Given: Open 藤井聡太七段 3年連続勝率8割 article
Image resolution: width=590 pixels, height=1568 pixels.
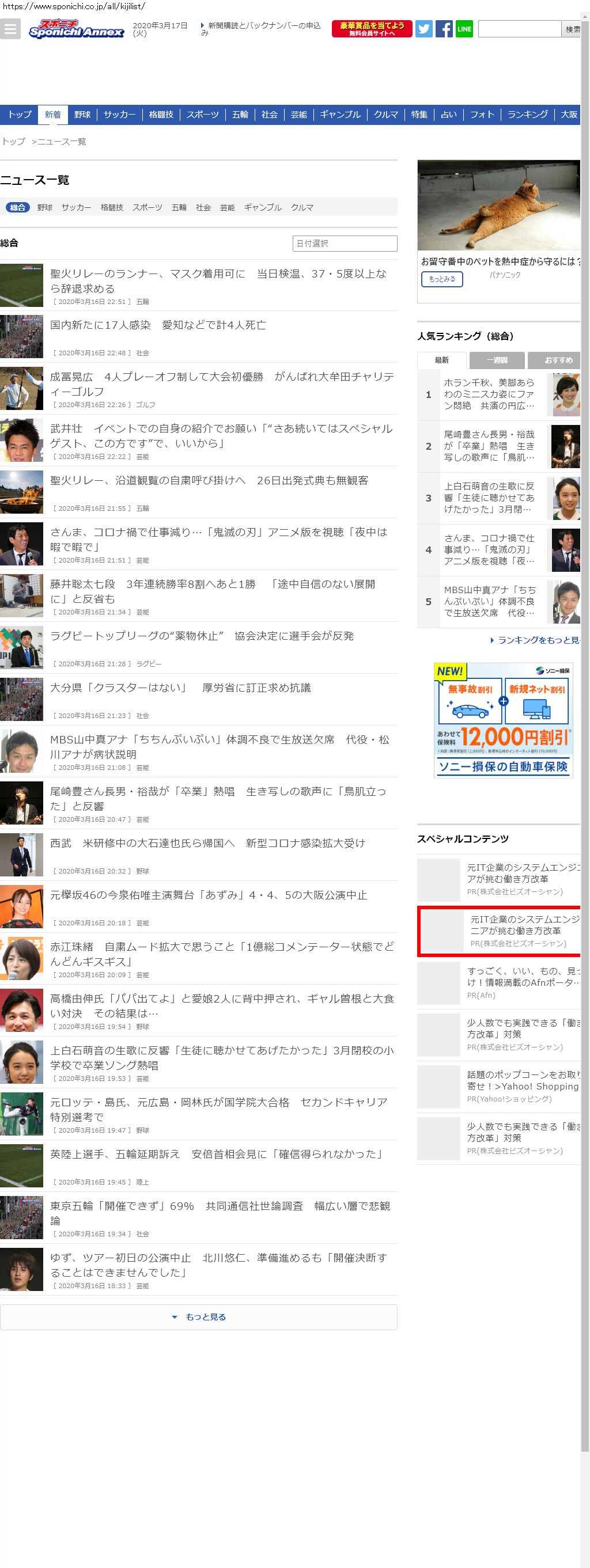Looking at the screenshot, I should [213, 591].
